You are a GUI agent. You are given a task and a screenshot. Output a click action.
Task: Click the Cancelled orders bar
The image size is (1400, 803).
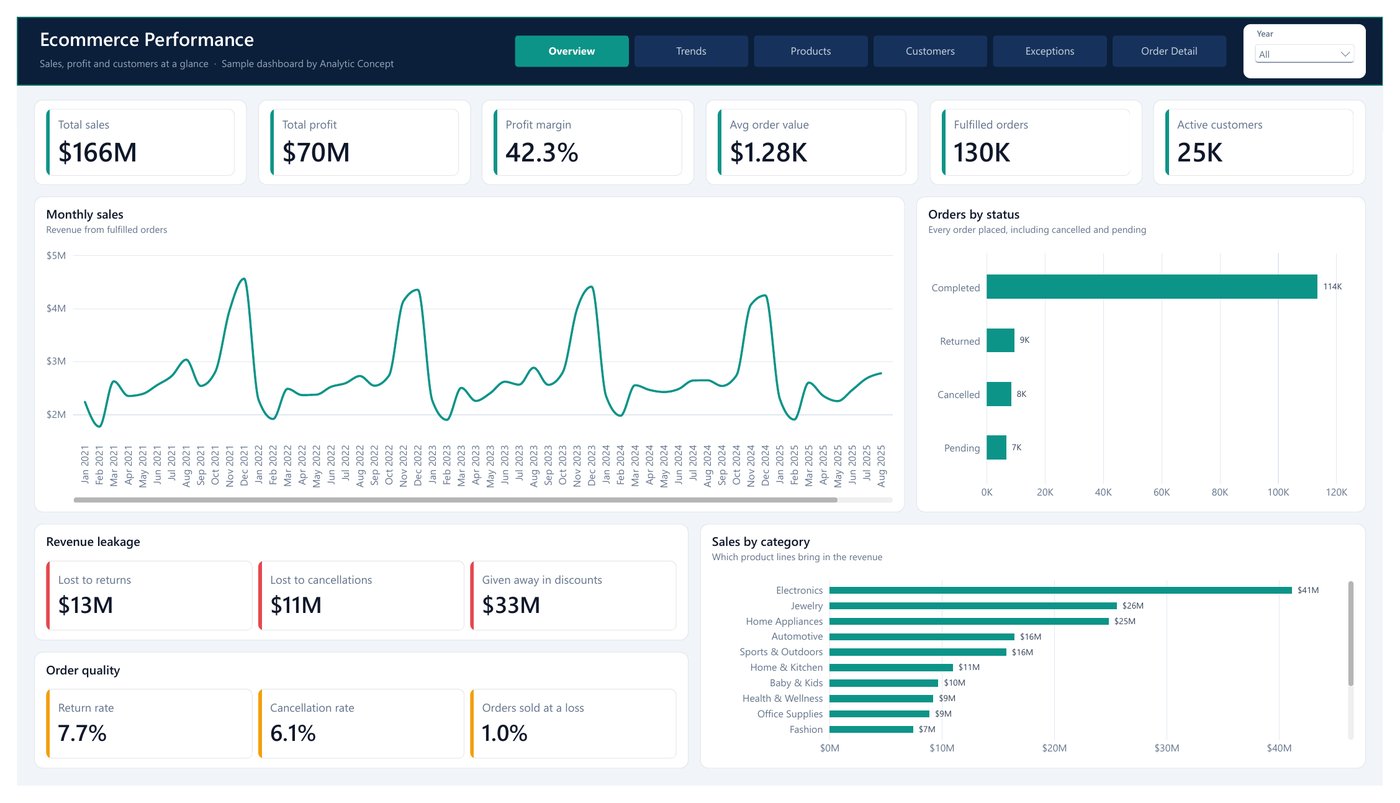[999, 394]
